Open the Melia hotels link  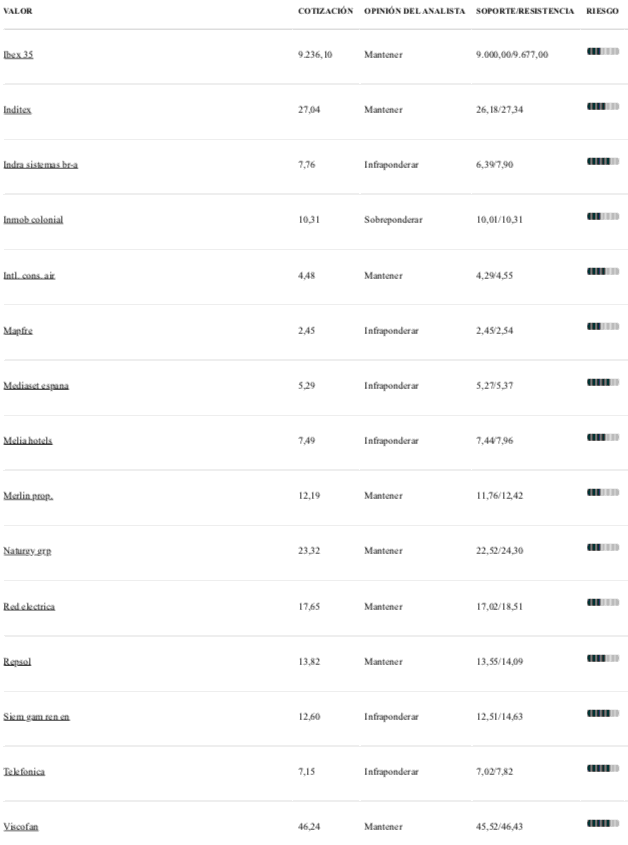tap(28, 440)
